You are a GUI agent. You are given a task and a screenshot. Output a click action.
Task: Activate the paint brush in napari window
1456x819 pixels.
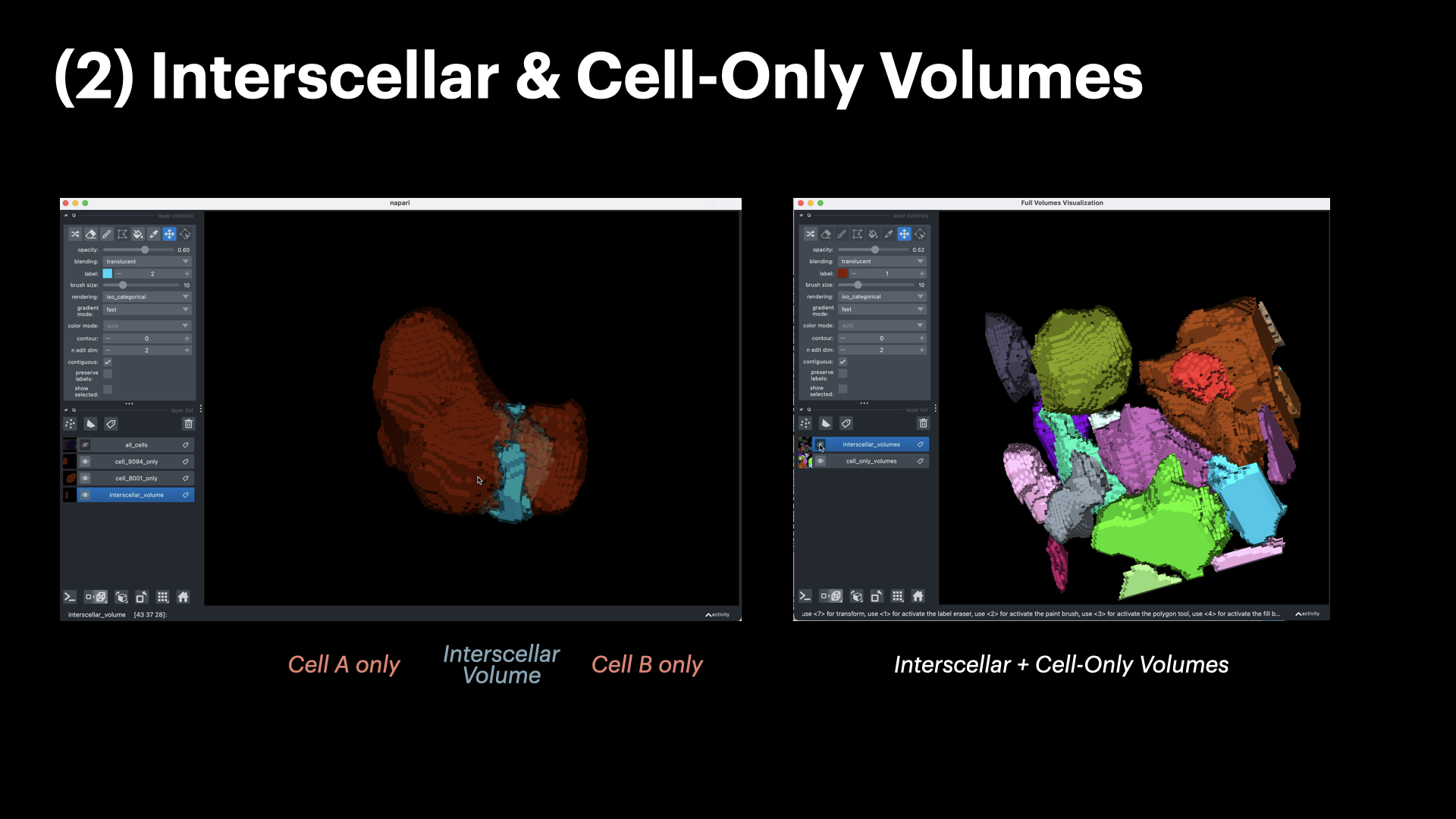click(107, 234)
